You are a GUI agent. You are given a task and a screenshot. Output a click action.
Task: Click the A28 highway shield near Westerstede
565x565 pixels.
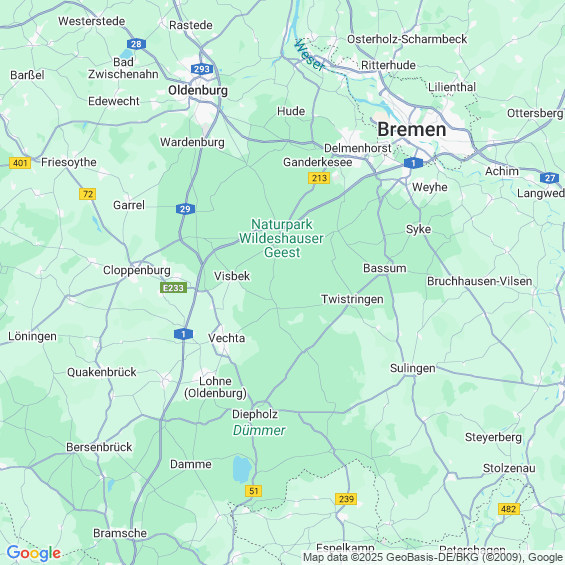click(136, 44)
